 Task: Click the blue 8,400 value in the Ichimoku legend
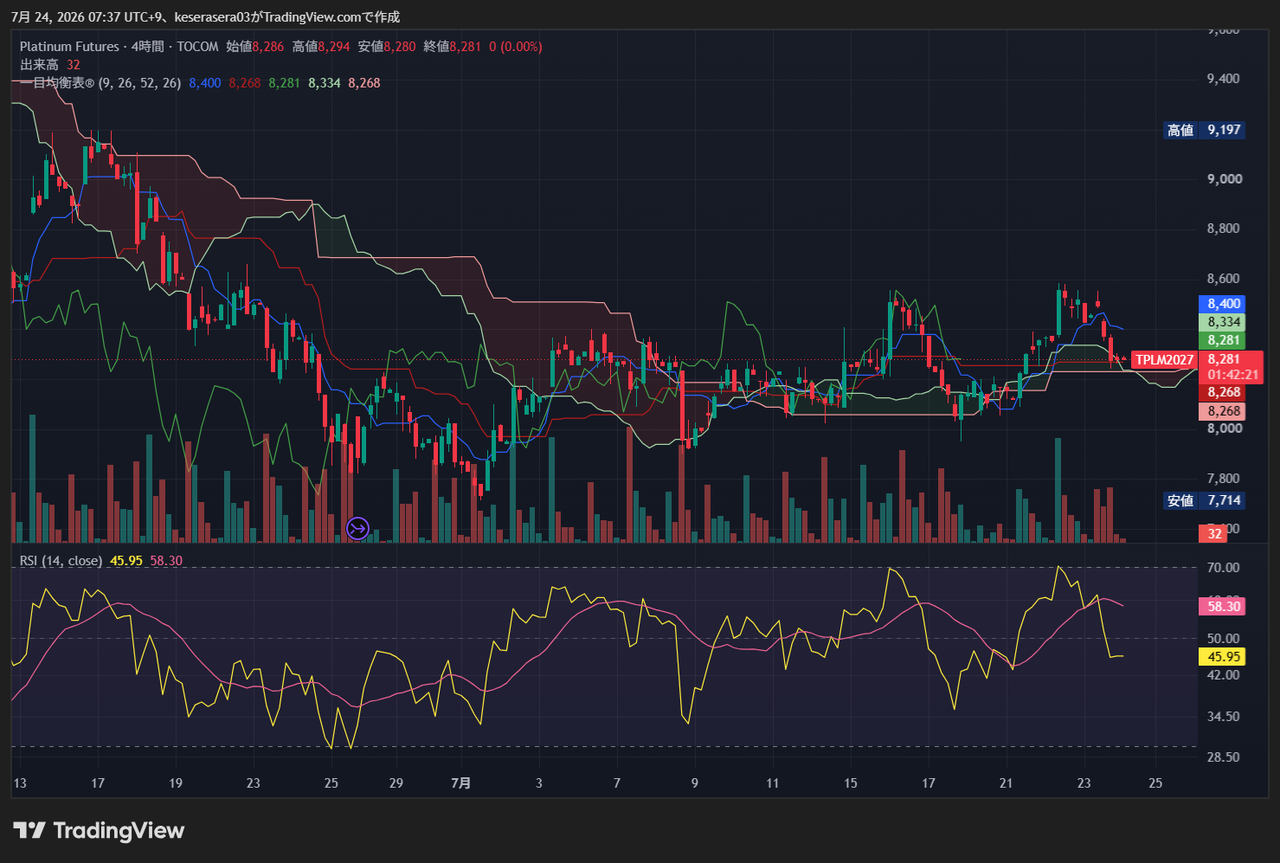[204, 83]
